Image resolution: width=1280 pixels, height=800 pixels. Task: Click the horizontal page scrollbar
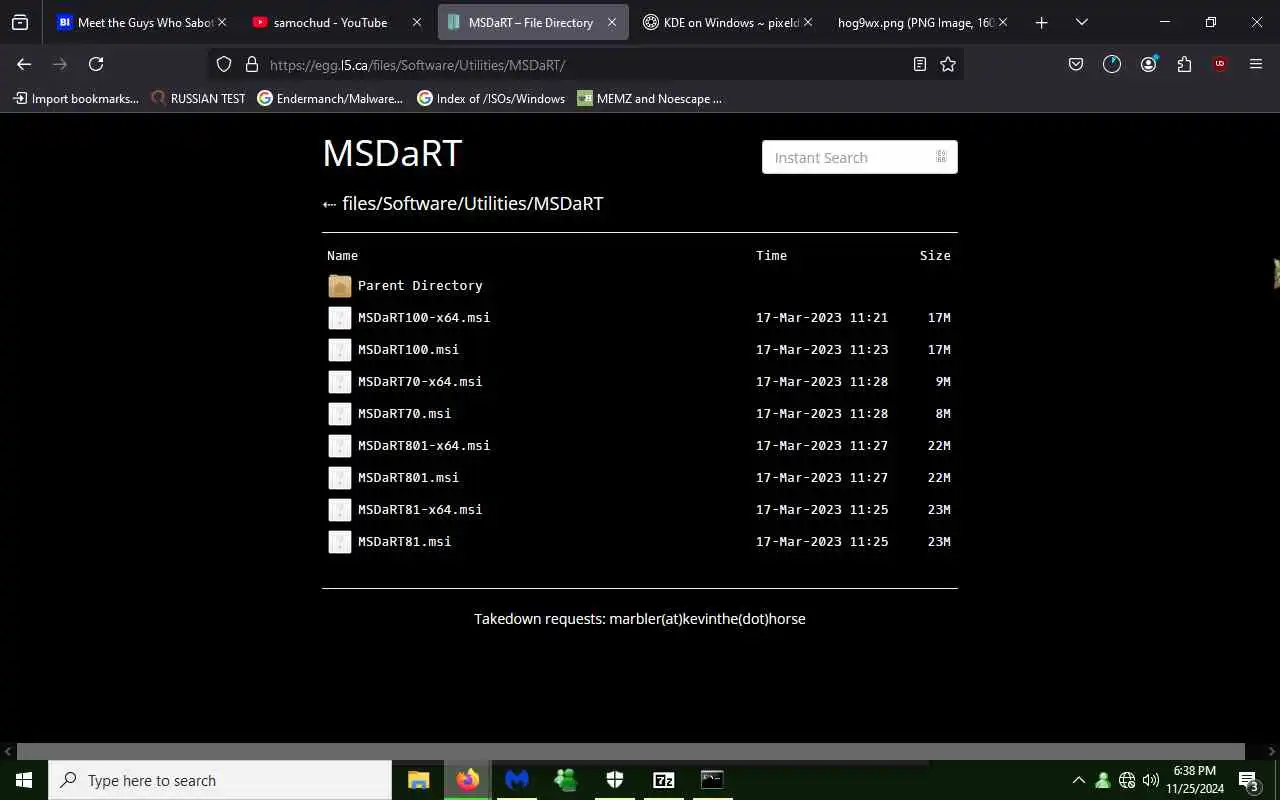pos(631,751)
